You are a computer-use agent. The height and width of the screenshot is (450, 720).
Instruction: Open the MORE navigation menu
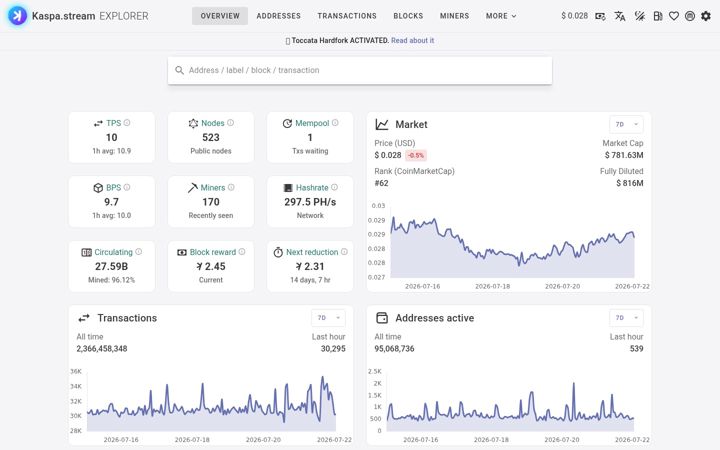pyautogui.click(x=501, y=16)
